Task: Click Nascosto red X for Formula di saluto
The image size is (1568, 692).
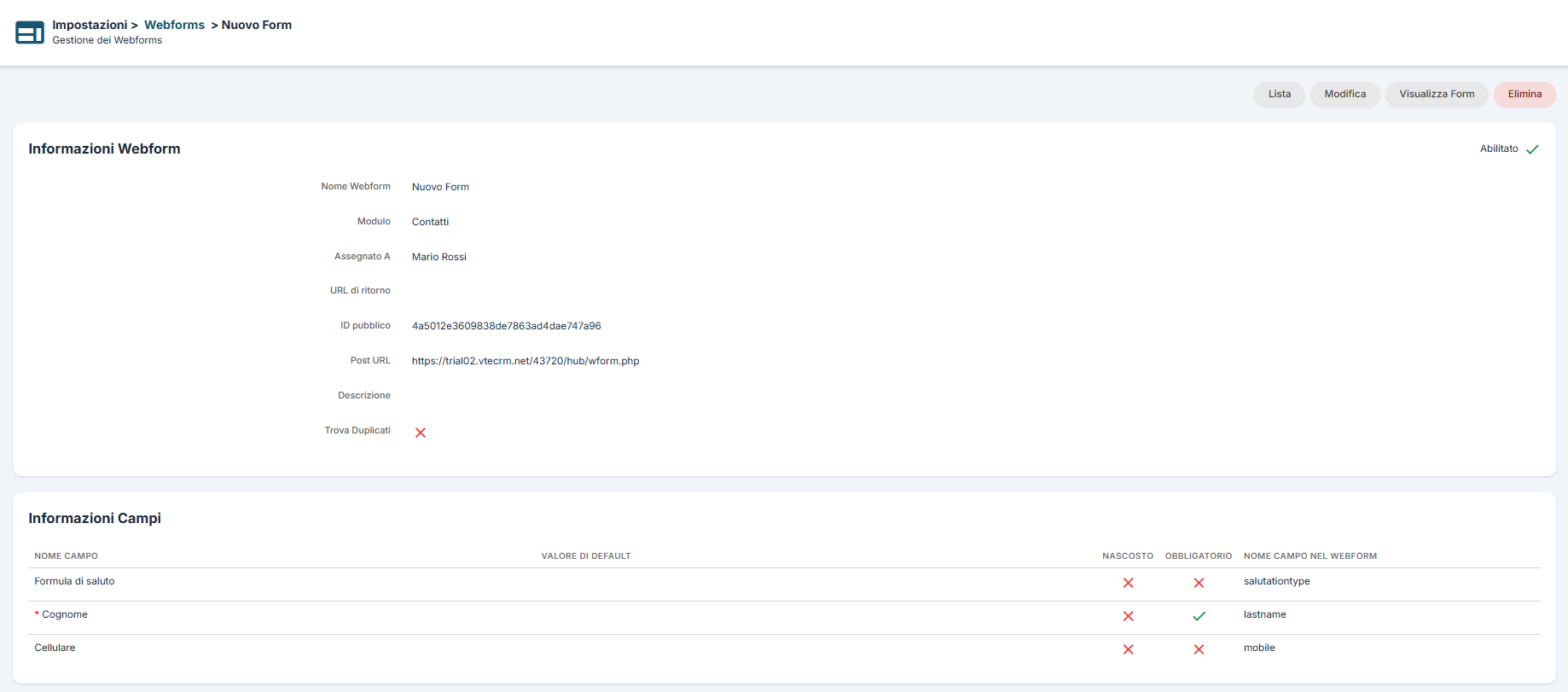Action: pos(1128,583)
